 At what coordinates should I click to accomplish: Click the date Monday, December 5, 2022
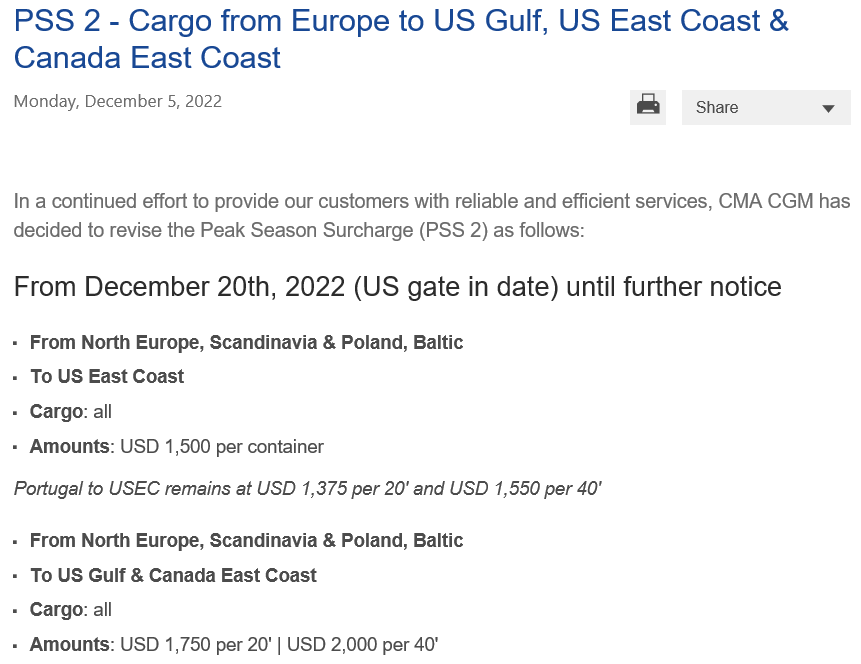pos(118,102)
